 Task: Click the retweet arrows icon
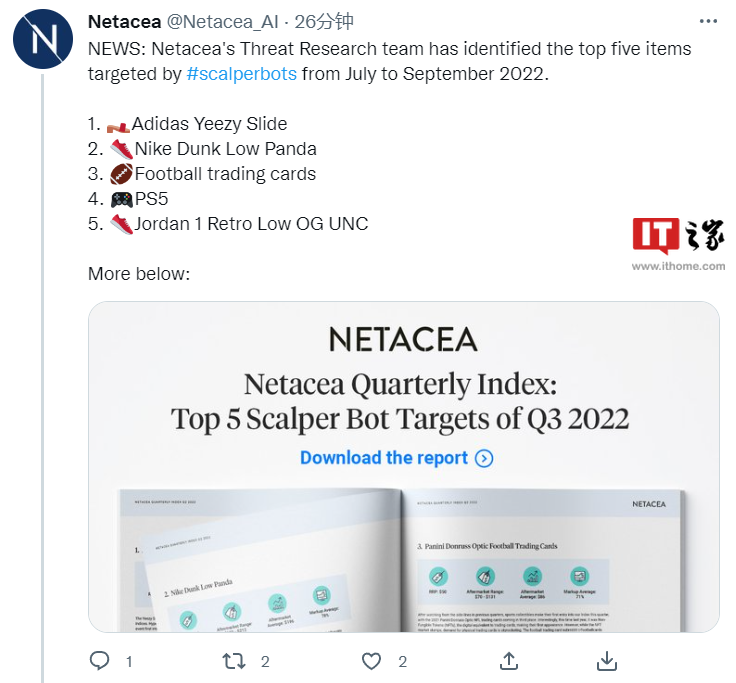[x=234, y=661]
